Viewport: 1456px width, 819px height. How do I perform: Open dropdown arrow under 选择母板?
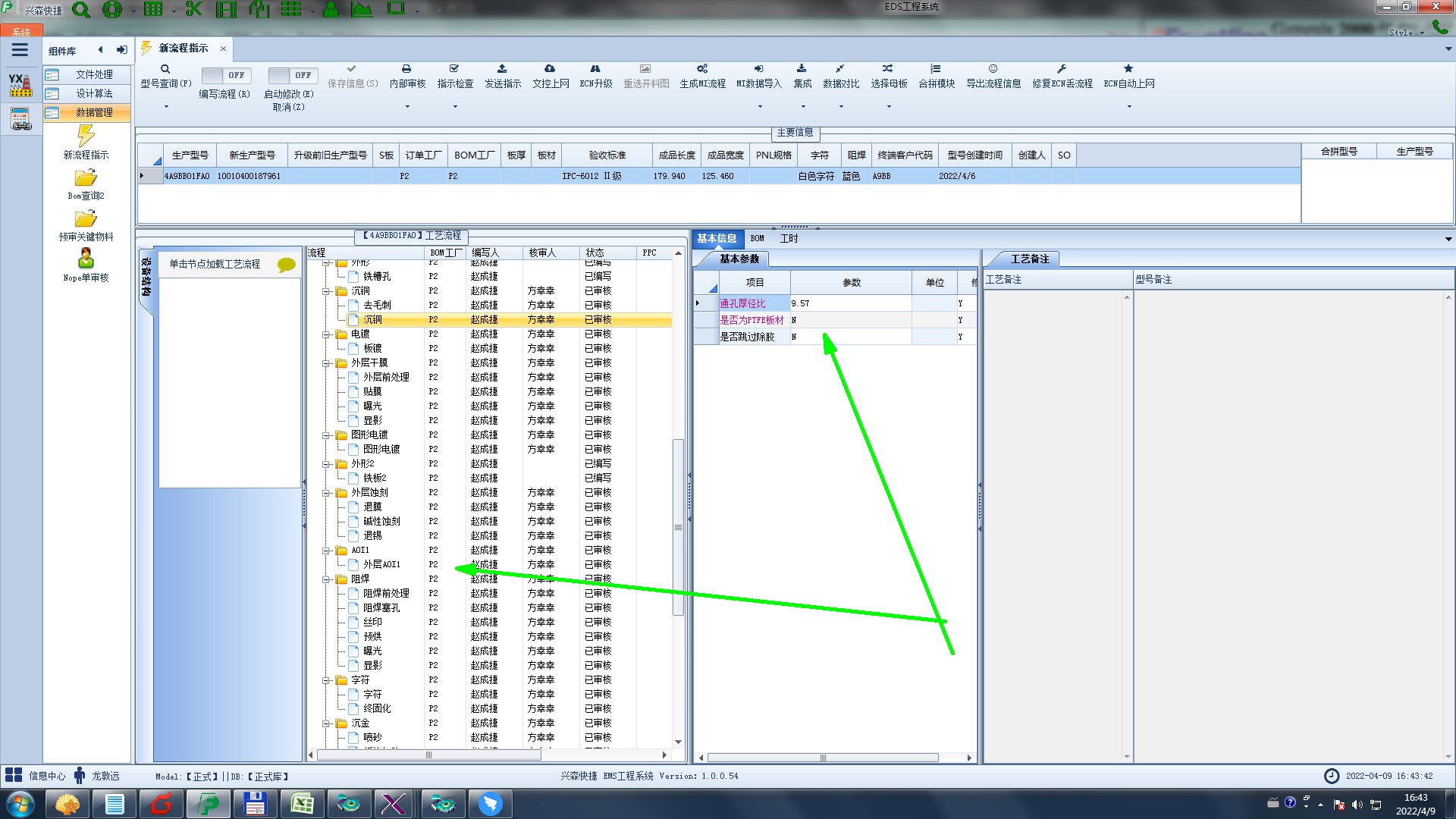tap(889, 107)
